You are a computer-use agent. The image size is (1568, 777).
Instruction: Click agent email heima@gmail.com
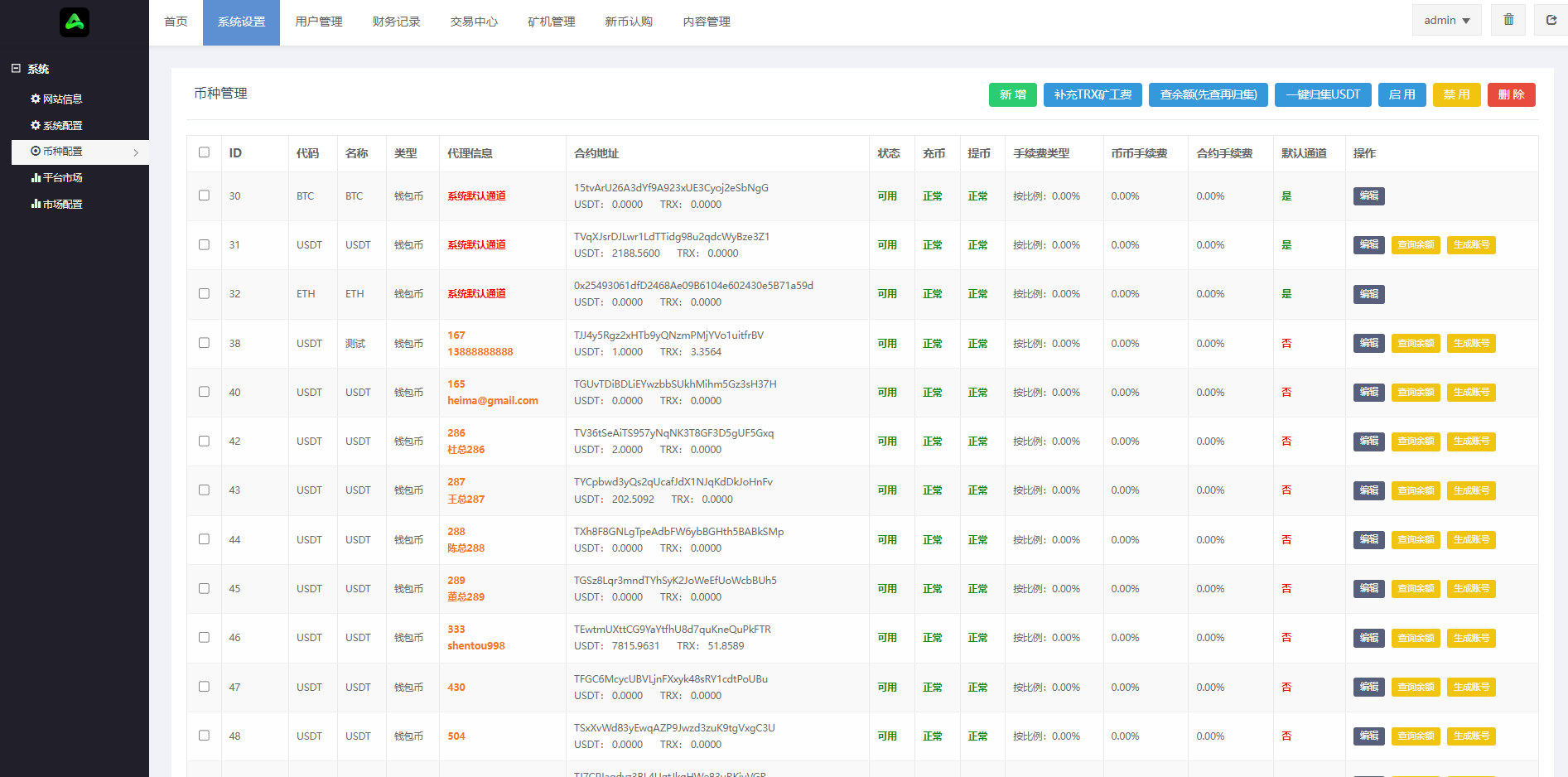click(493, 401)
